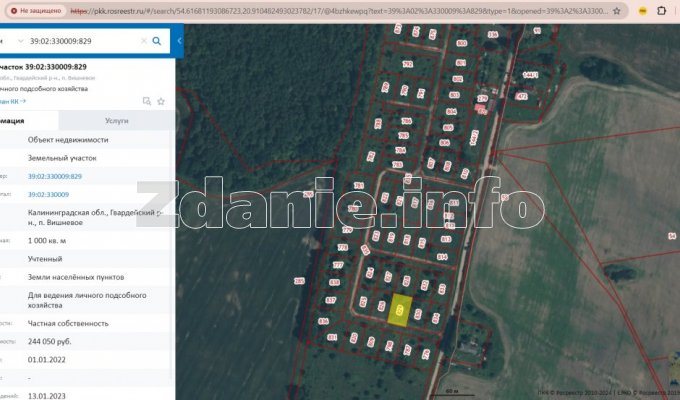The height and width of the screenshot is (400, 680).
Task: Open the 39:02:330009:829 cadastral number link
Action: pyautogui.click(x=55, y=176)
